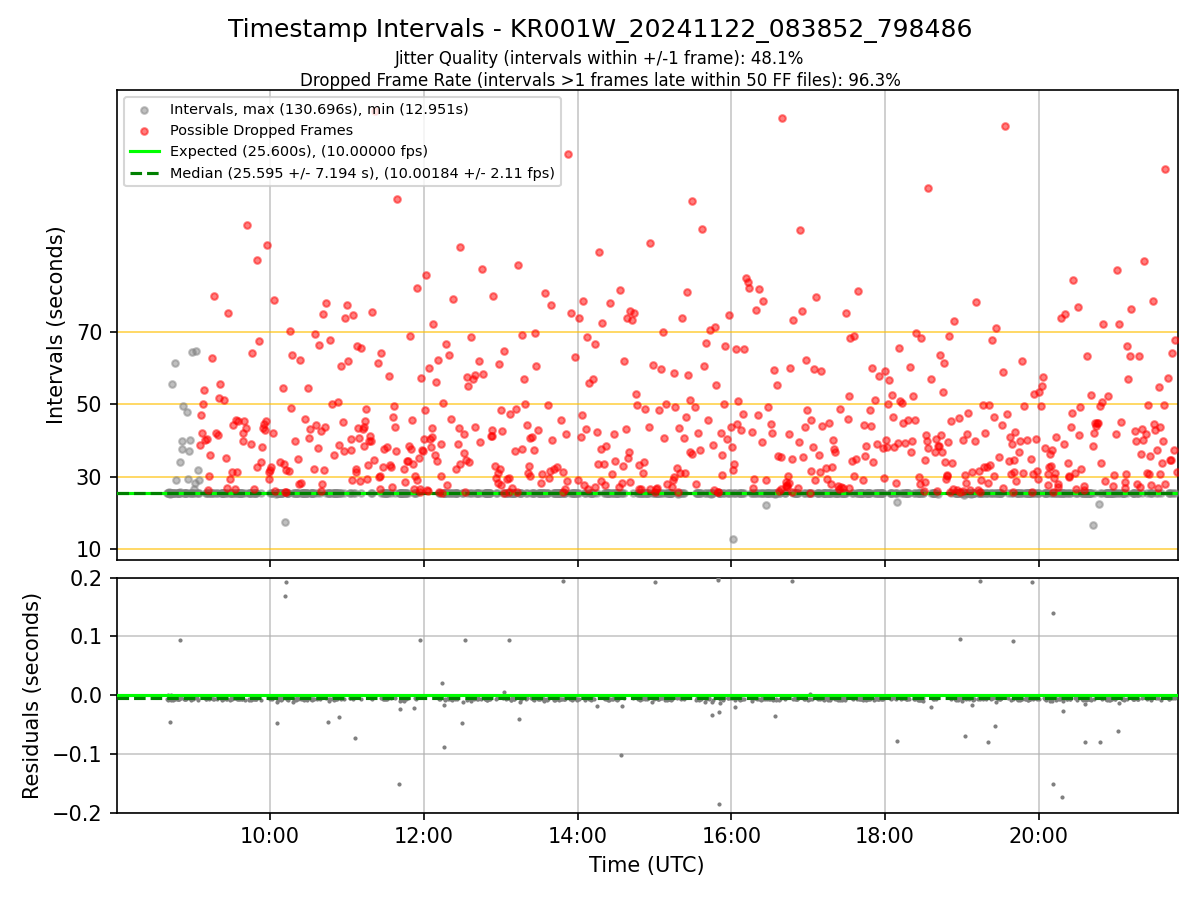Click the gray dot legend marker for intervals
Image resolution: width=1200 pixels, height=900 pixels.
point(145,110)
